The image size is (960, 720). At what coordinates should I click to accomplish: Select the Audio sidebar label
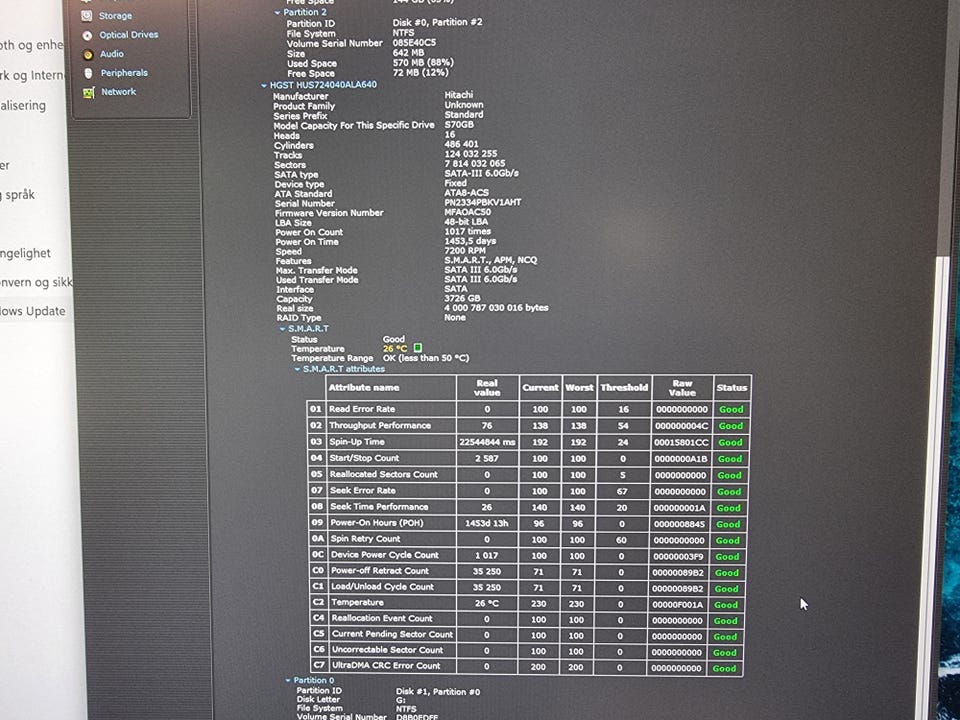(112, 54)
